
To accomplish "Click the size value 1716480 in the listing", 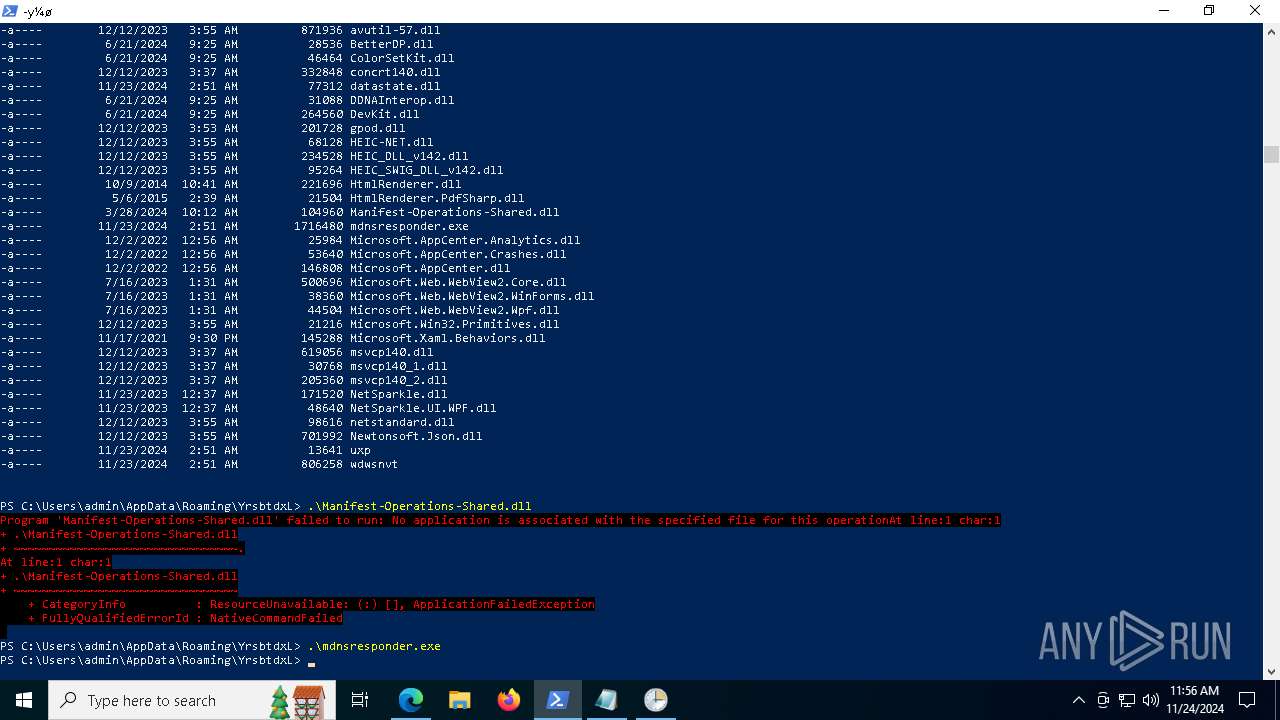I will [318, 226].
